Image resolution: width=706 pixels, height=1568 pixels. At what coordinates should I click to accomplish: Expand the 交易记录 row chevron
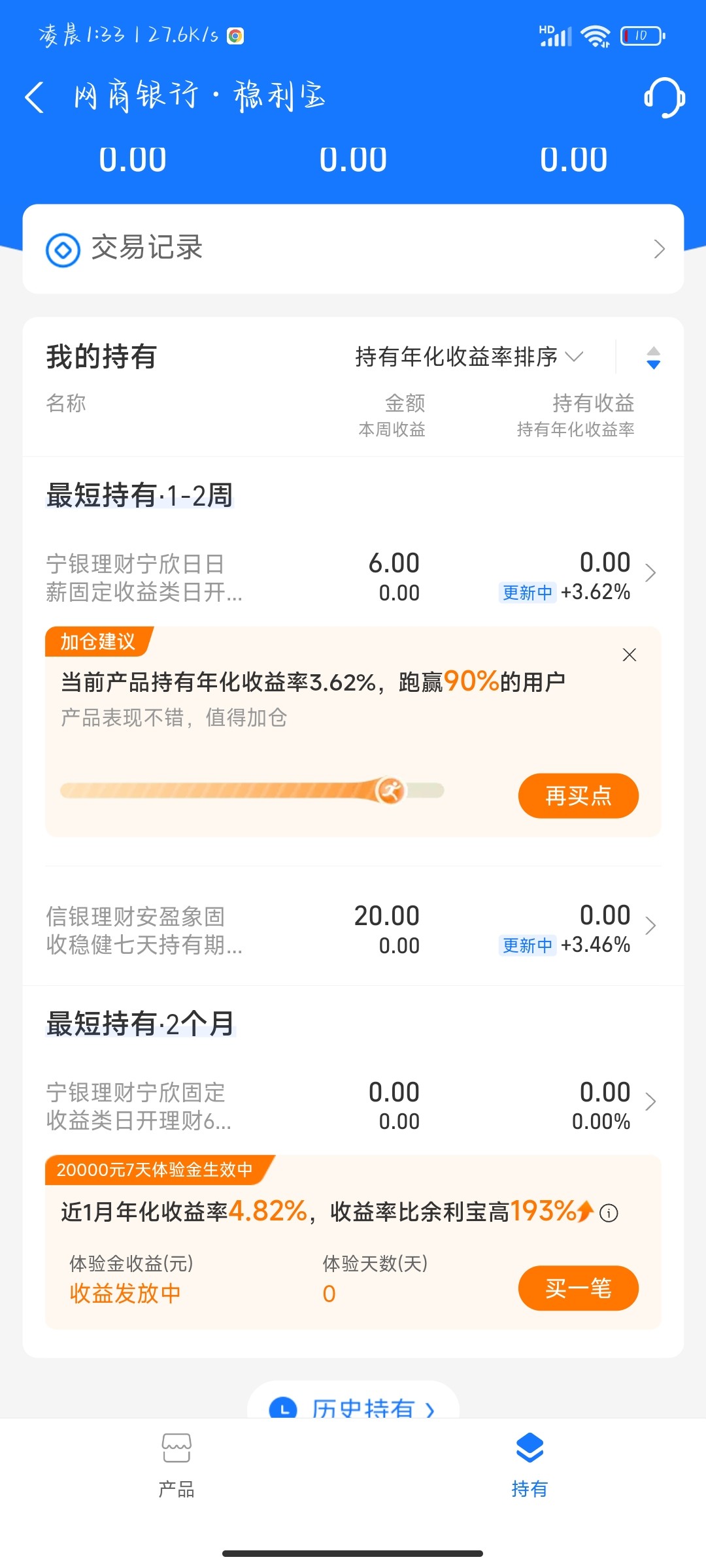pos(659,249)
